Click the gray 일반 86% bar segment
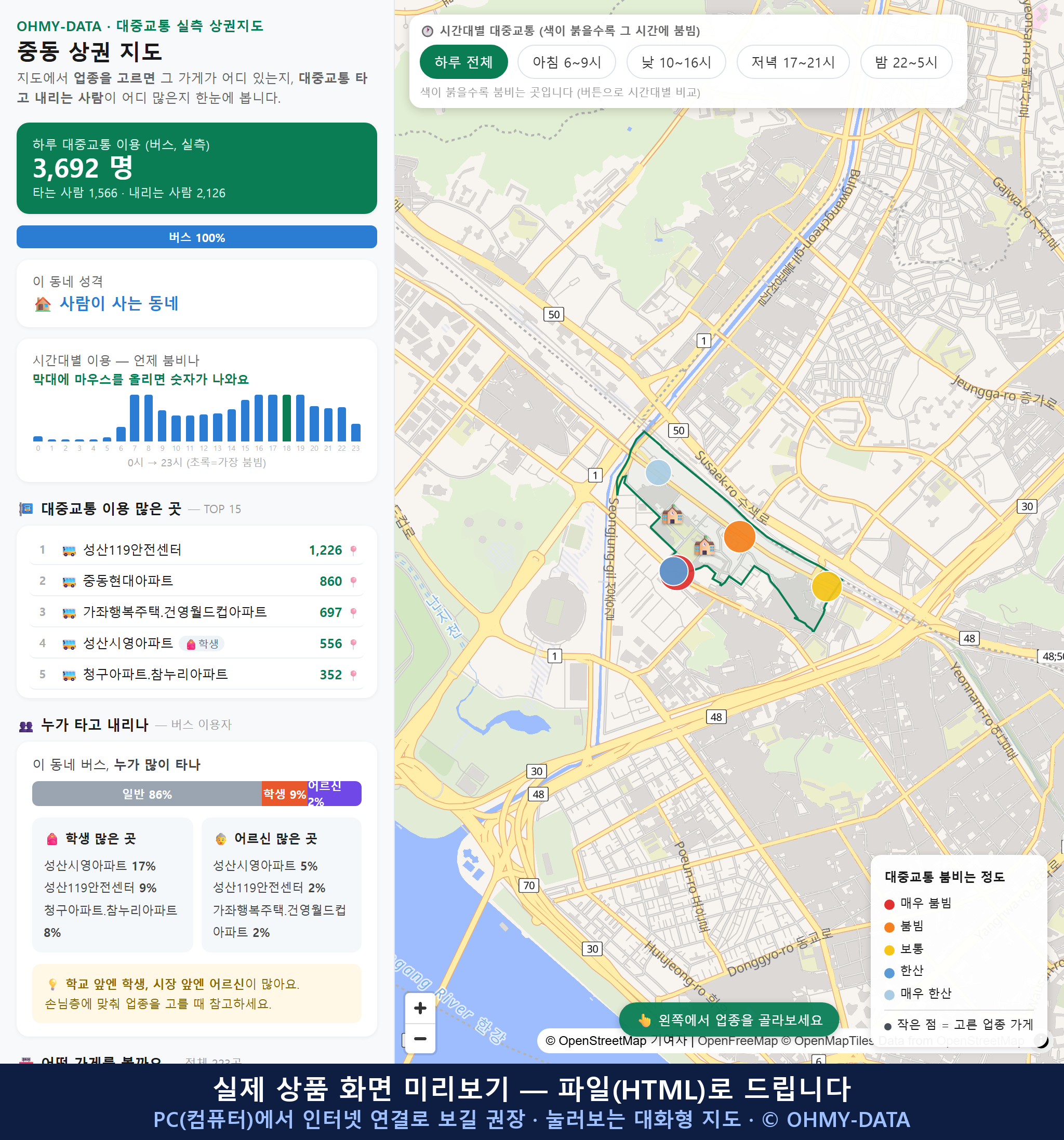This screenshot has height=1140, width=1064. click(x=147, y=794)
